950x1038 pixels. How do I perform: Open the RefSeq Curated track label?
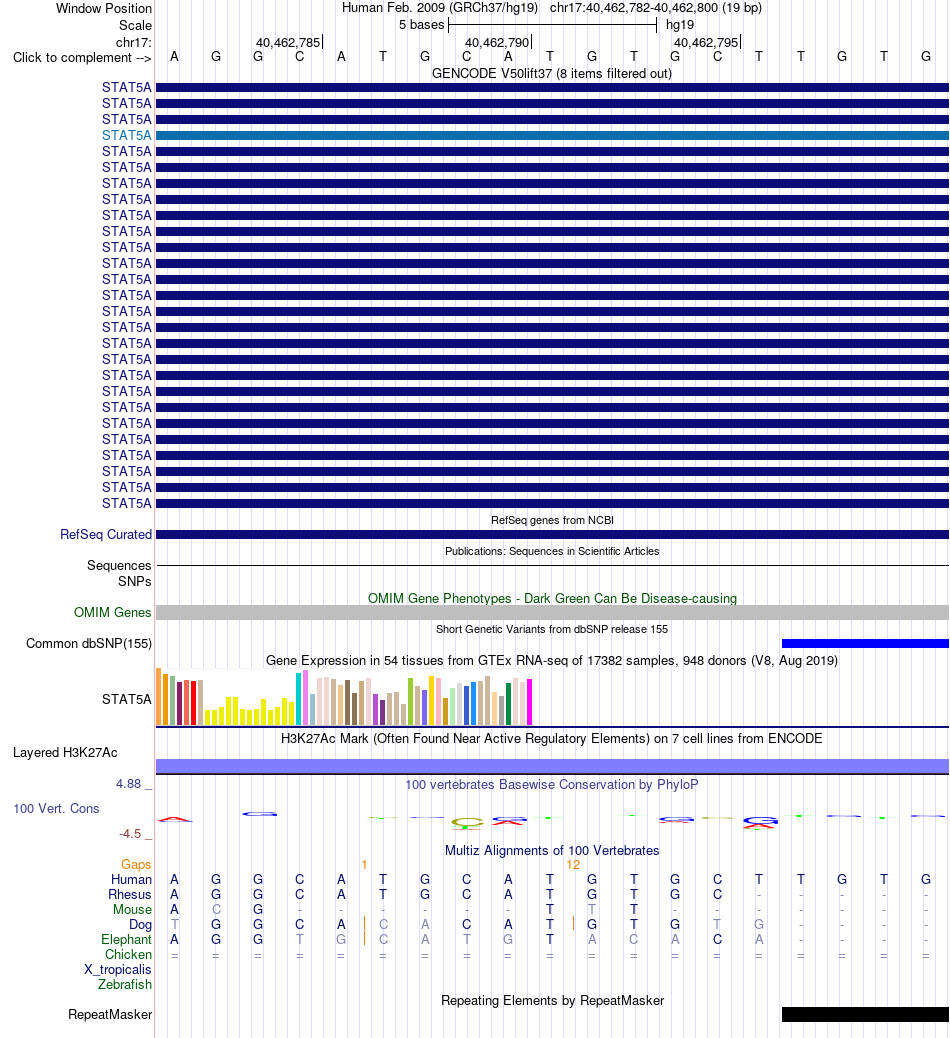106,534
